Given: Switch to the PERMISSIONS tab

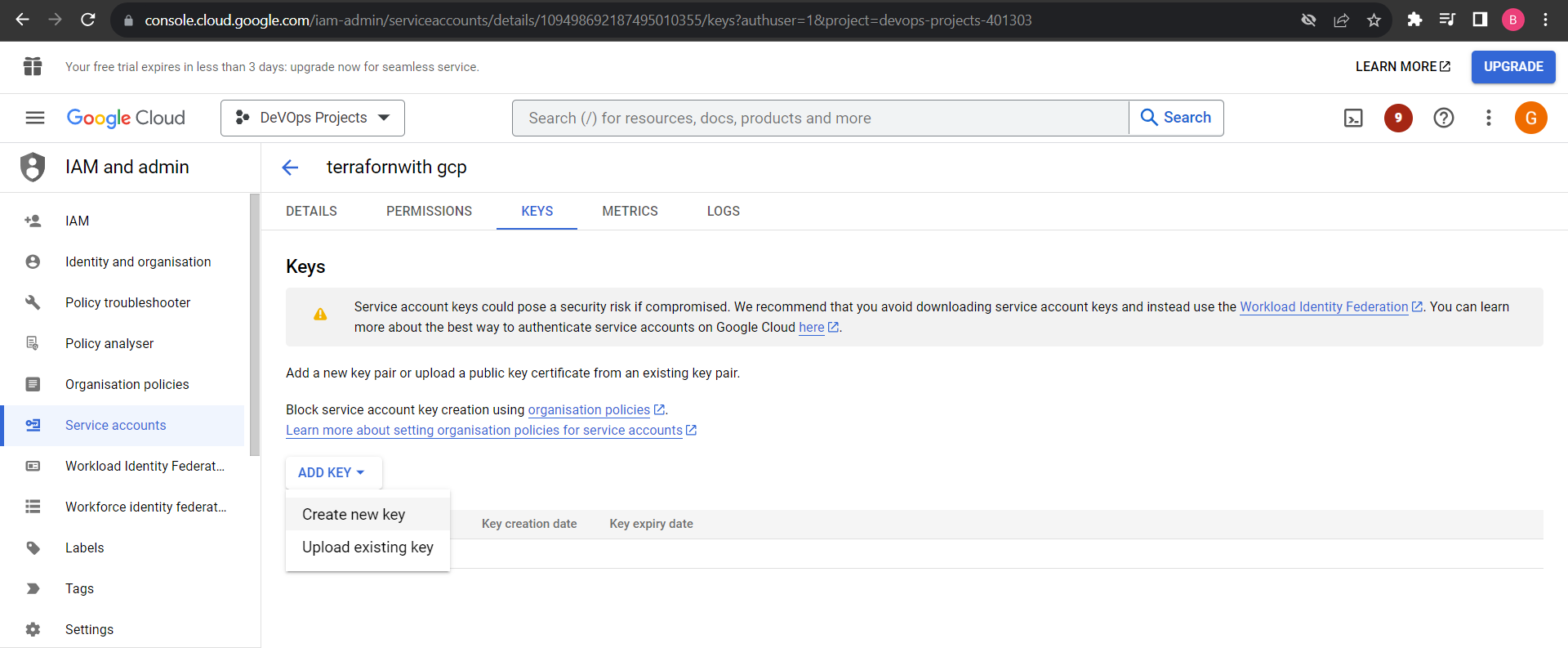Looking at the screenshot, I should 429,211.
